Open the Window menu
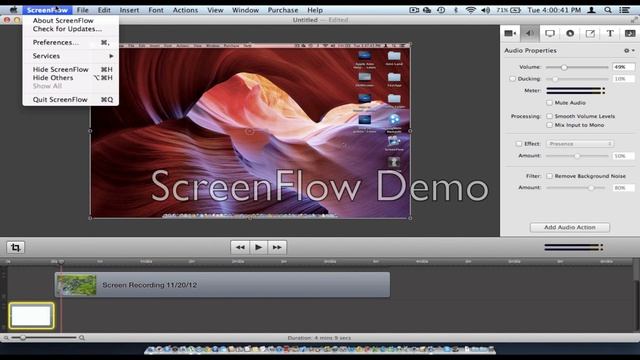640x360 pixels. pyautogui.click(x=245, y=10)
